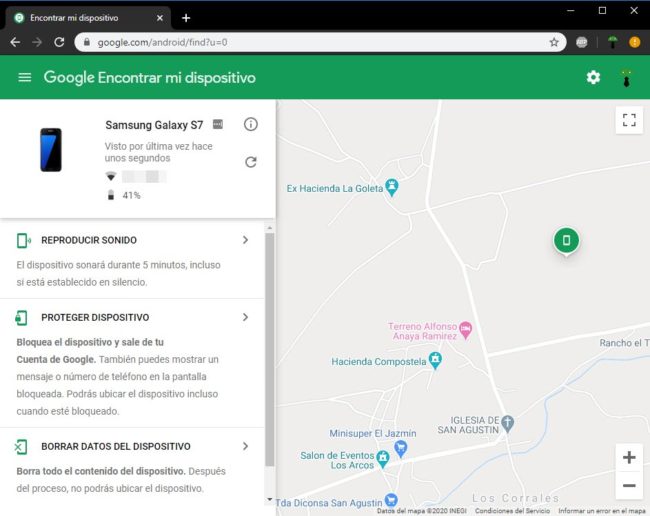The height and width of the screenshot is (516, 650).
Task: Reload the page in the browser
Action: point(59,42)
